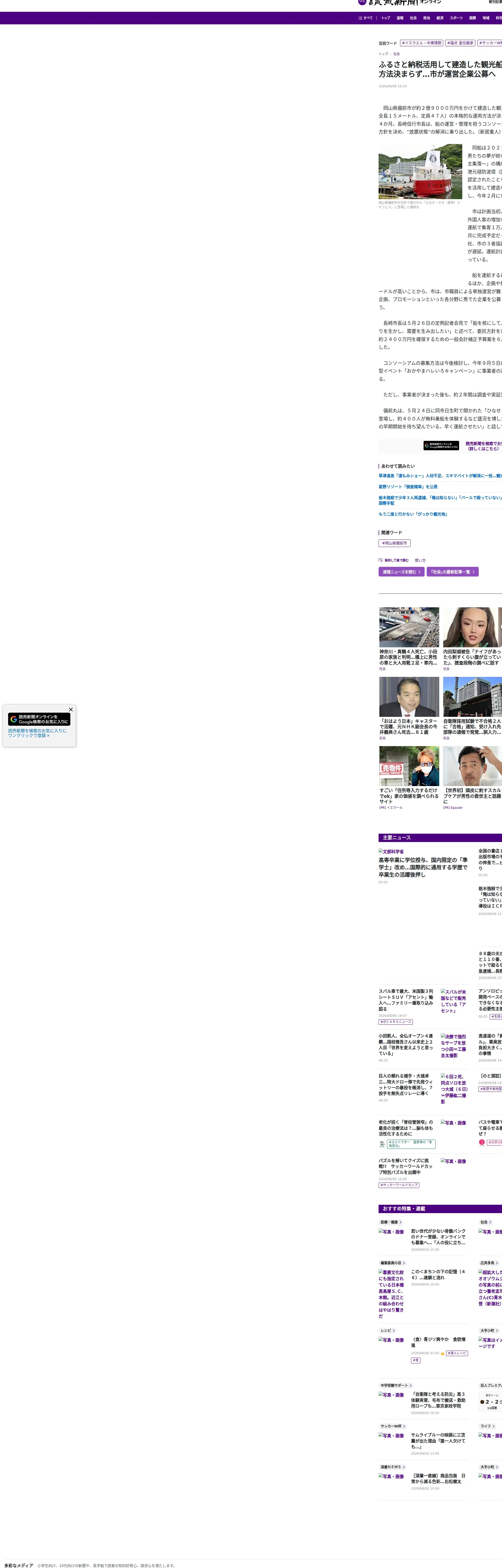Click the pink 大手小町 round icon
Image resolution: width=502 pixels, height=1568 pixels.
tap(482, 1143)
